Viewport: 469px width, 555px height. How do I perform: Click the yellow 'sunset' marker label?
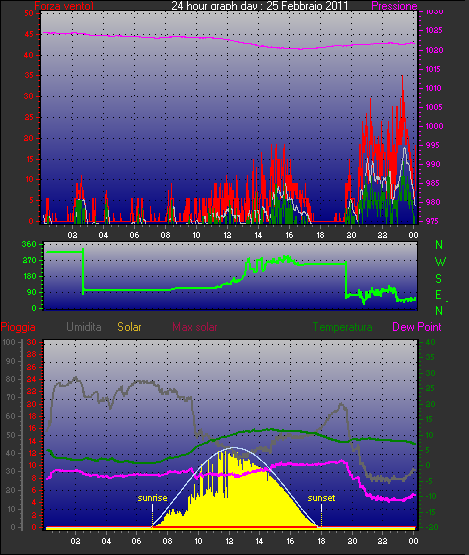[x=321, y=498]
